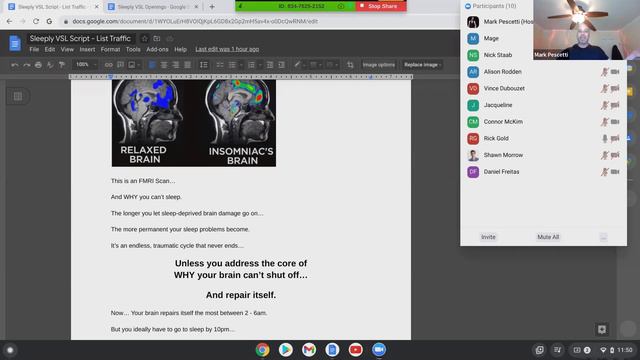Click the browser back arrow
The height and width of the screenshot is (360, 640).
click(x=9, y=21)
